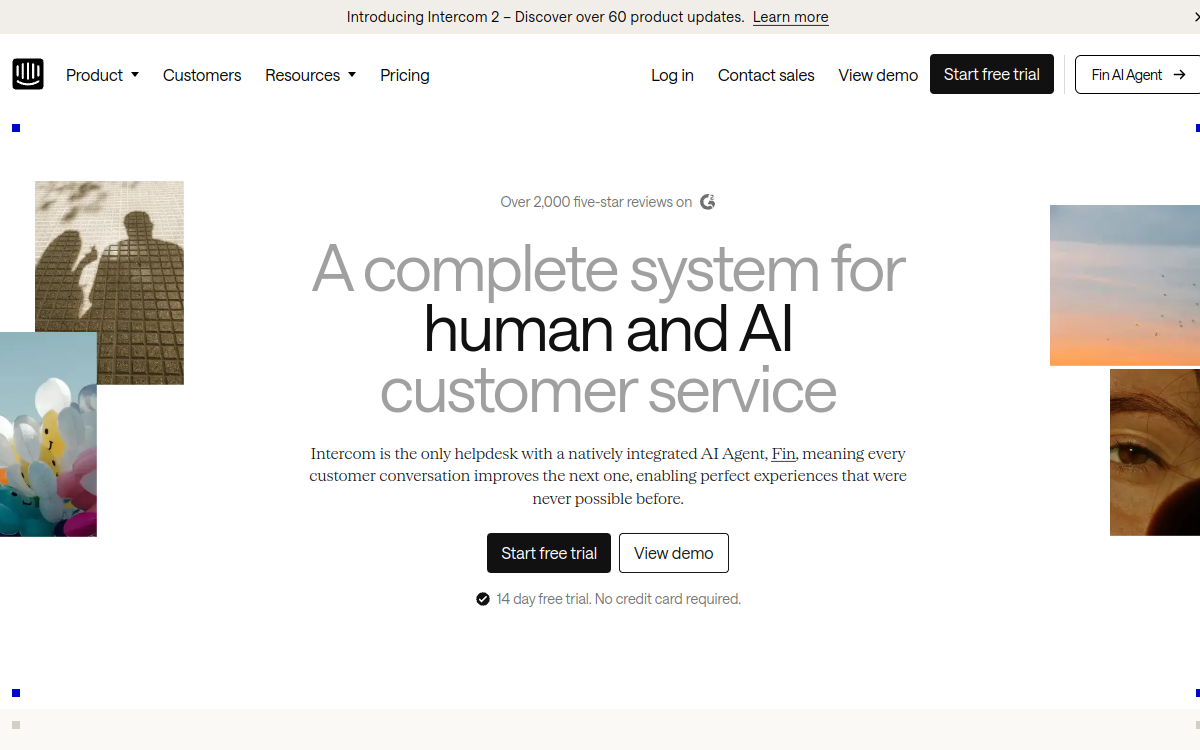Click Log in

coord(672,75)
